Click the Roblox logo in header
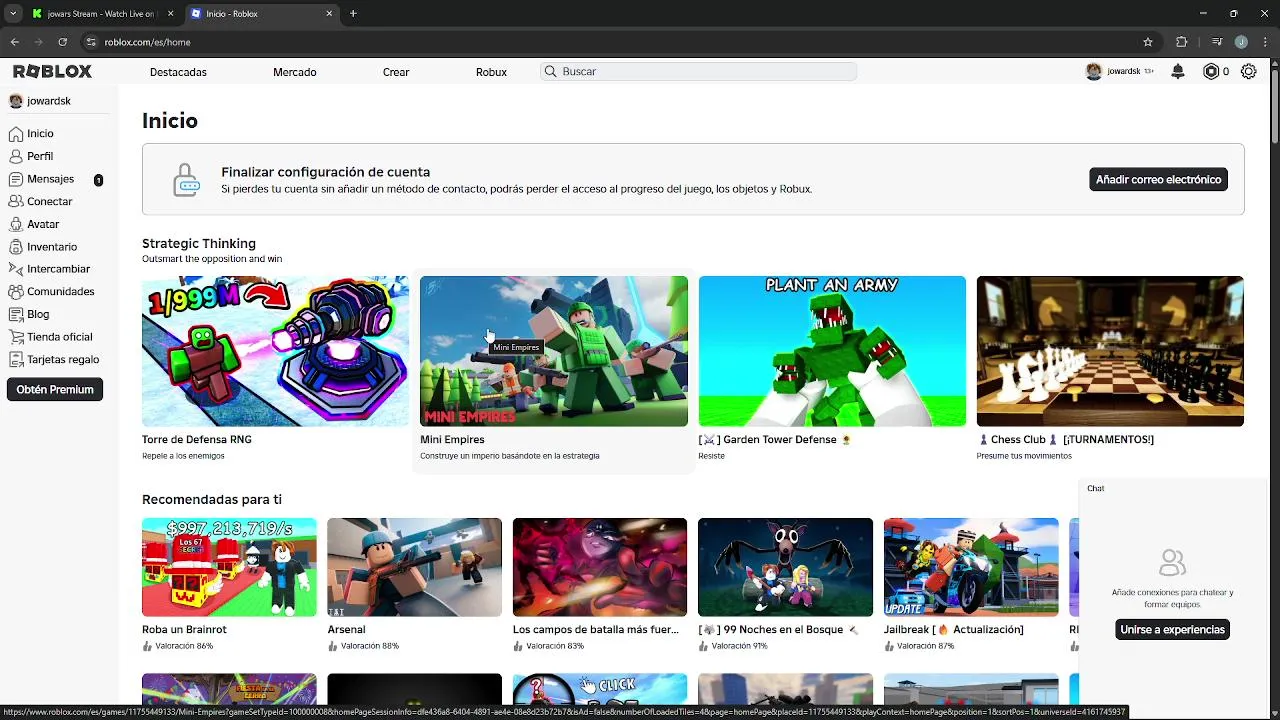This screenshot has width=1280, height=720. point(52,71)
